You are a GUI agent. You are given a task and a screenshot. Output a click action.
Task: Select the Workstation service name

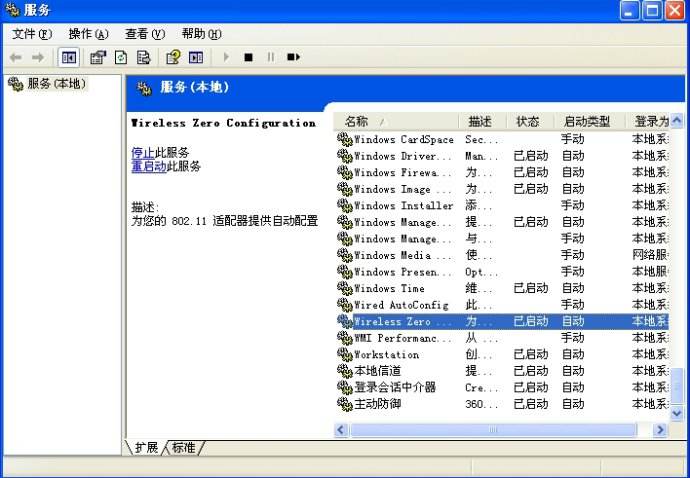pyautogui.click(x=386, y=355)
